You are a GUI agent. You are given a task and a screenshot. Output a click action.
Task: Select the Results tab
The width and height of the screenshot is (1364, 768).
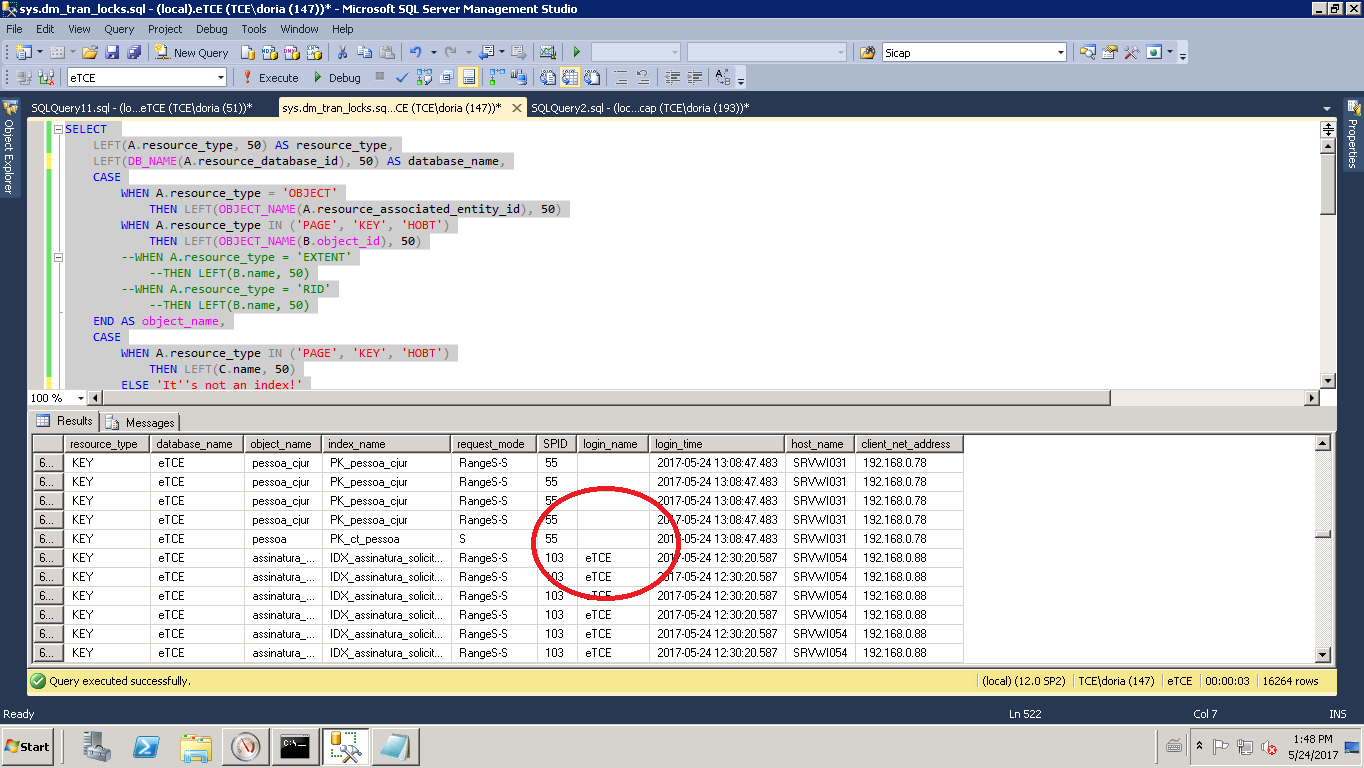click(x=65, y=421)
